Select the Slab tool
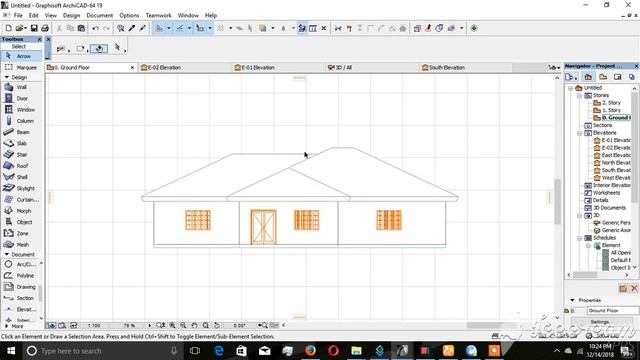 [x=21, y=143]
